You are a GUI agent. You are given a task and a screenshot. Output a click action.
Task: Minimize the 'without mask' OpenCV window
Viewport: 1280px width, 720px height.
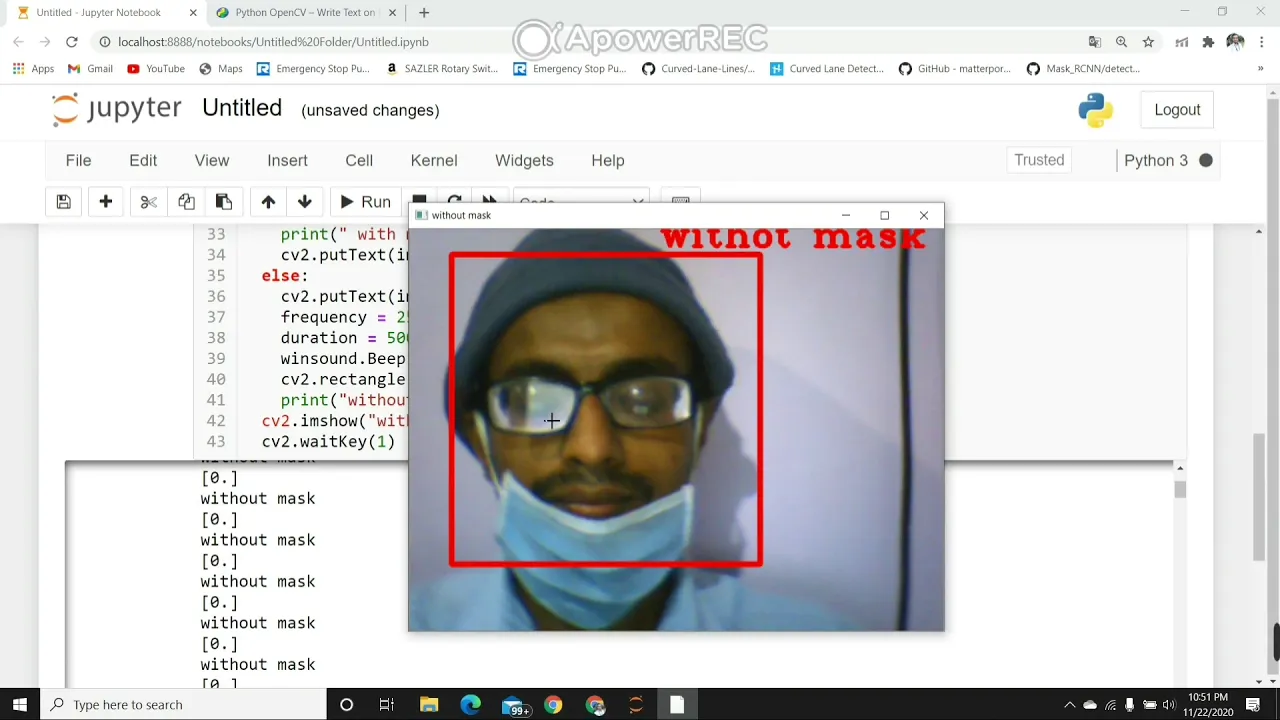pos(846,215)
